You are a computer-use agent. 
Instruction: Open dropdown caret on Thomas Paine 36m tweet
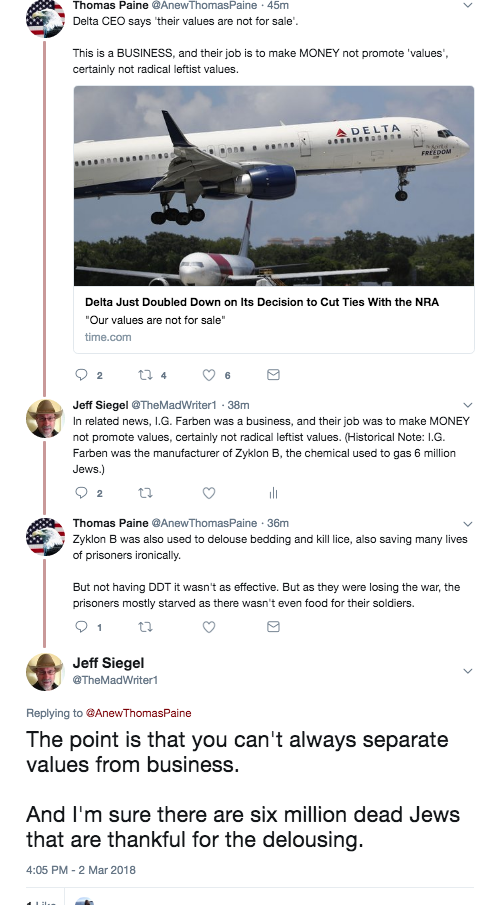pos(468,523)
